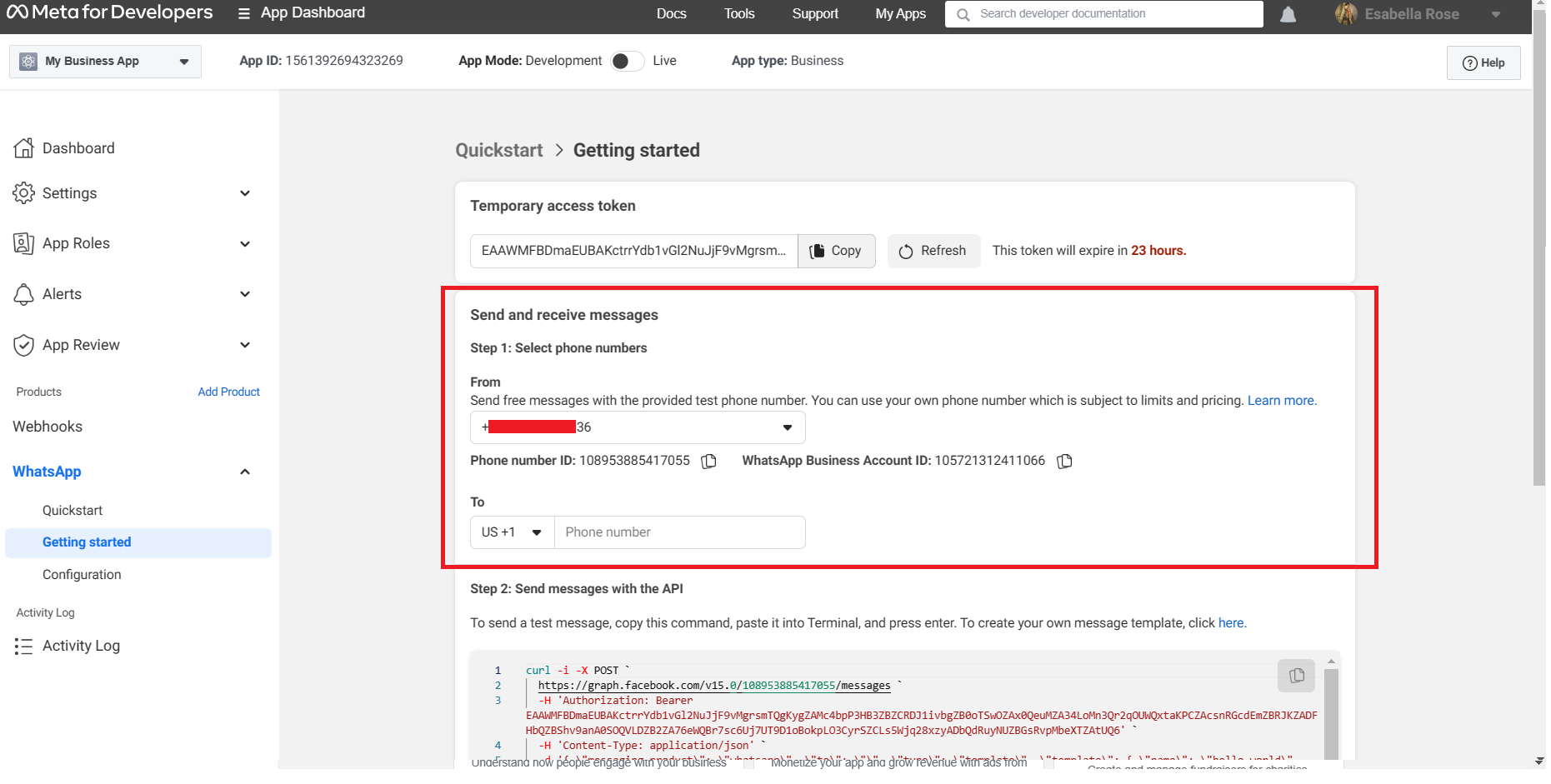Screen dimensions: 1551x784
Task: Click the Activity Log list icon
Action: point(23,647)
